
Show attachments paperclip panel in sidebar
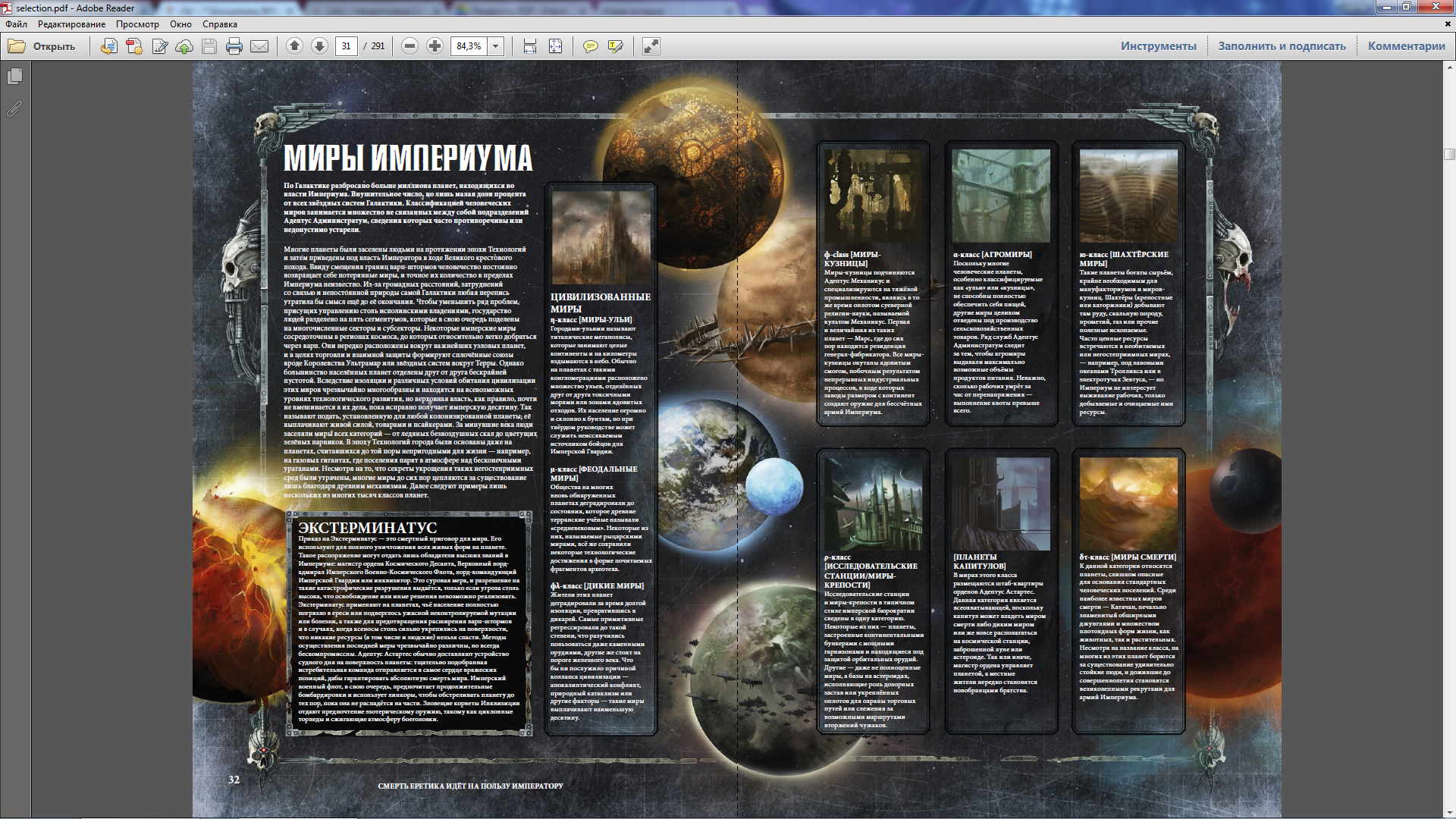pos(14,109)
